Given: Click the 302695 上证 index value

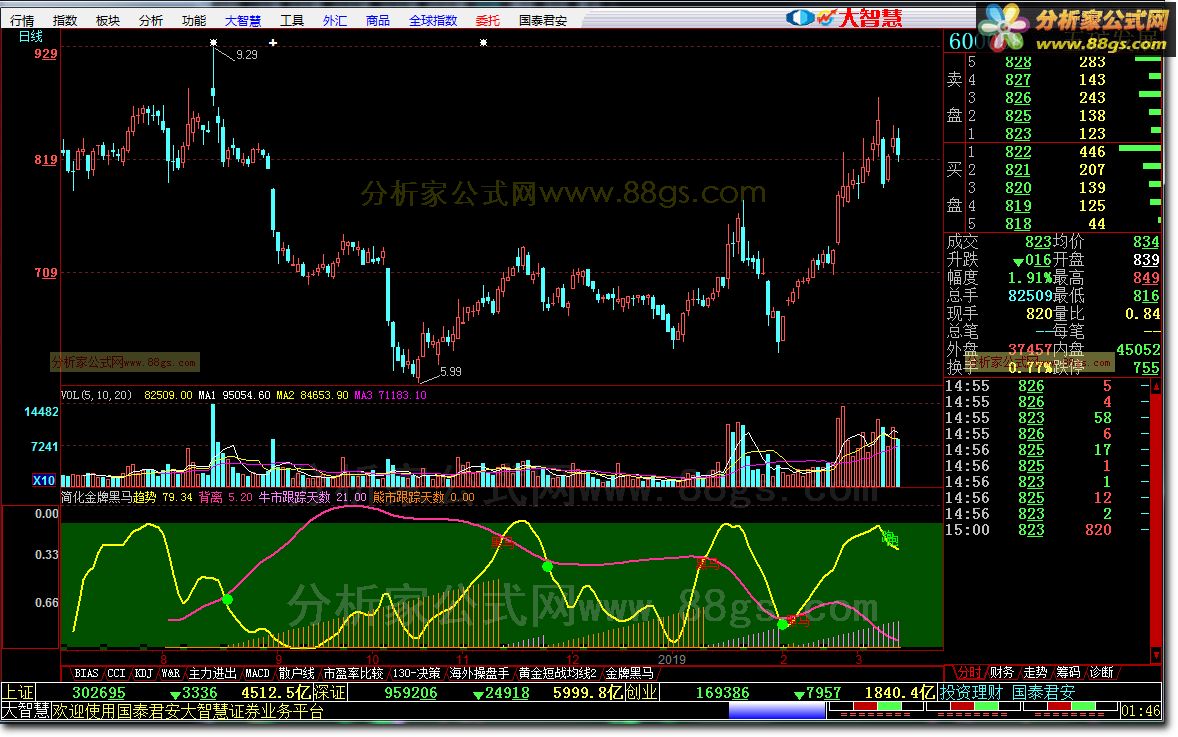Looking at the screenshot, I should [98, 693].
